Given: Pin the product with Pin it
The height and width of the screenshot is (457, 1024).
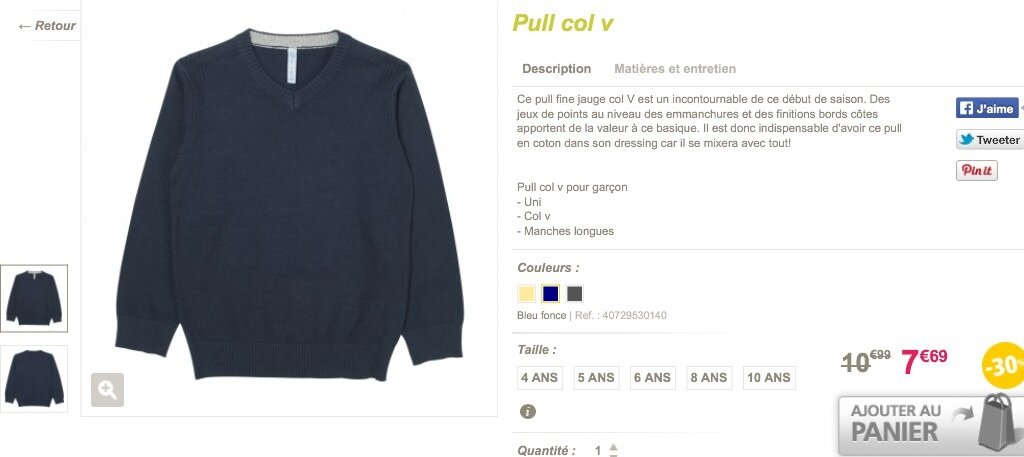Looking at the screenshot, I should (x=976, y=170).
